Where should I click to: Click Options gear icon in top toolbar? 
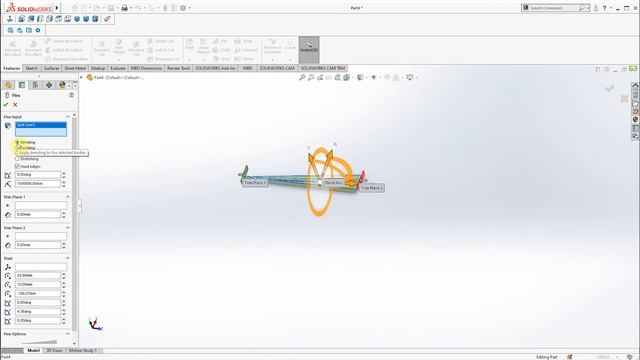click(183, 8)
